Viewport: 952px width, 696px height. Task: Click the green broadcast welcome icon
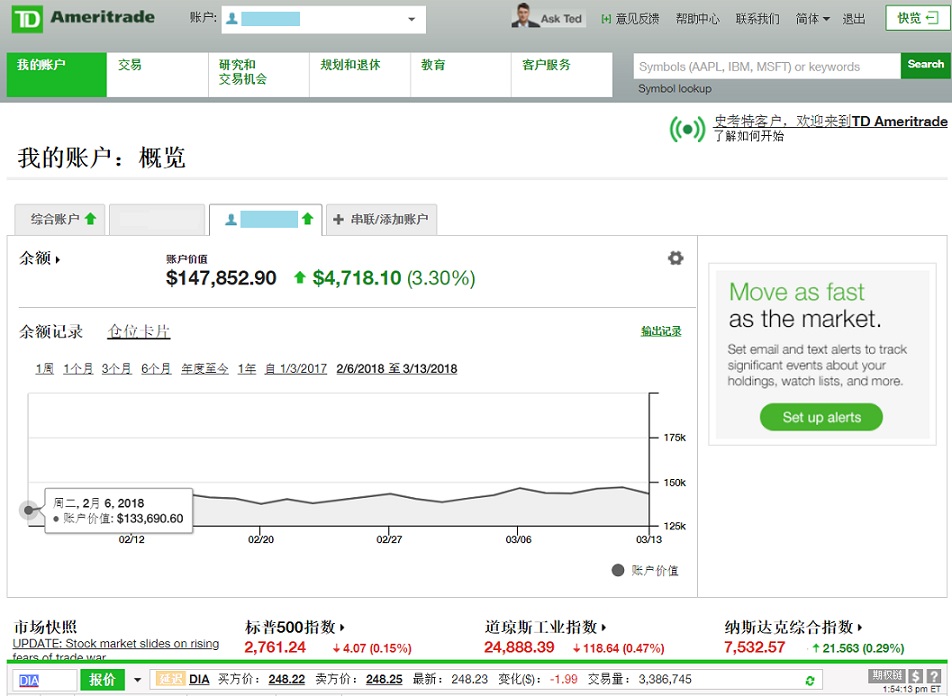[x=687, y=129]
